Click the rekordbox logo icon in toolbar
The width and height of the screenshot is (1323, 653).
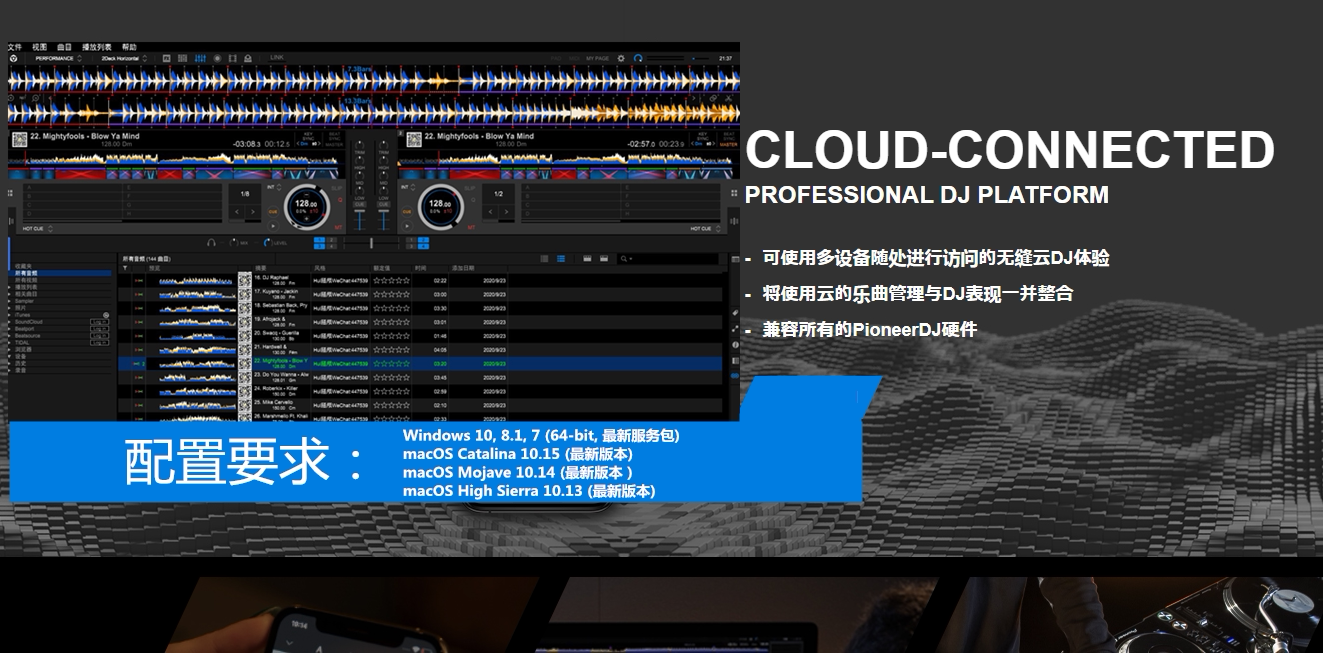click(13, 59)
